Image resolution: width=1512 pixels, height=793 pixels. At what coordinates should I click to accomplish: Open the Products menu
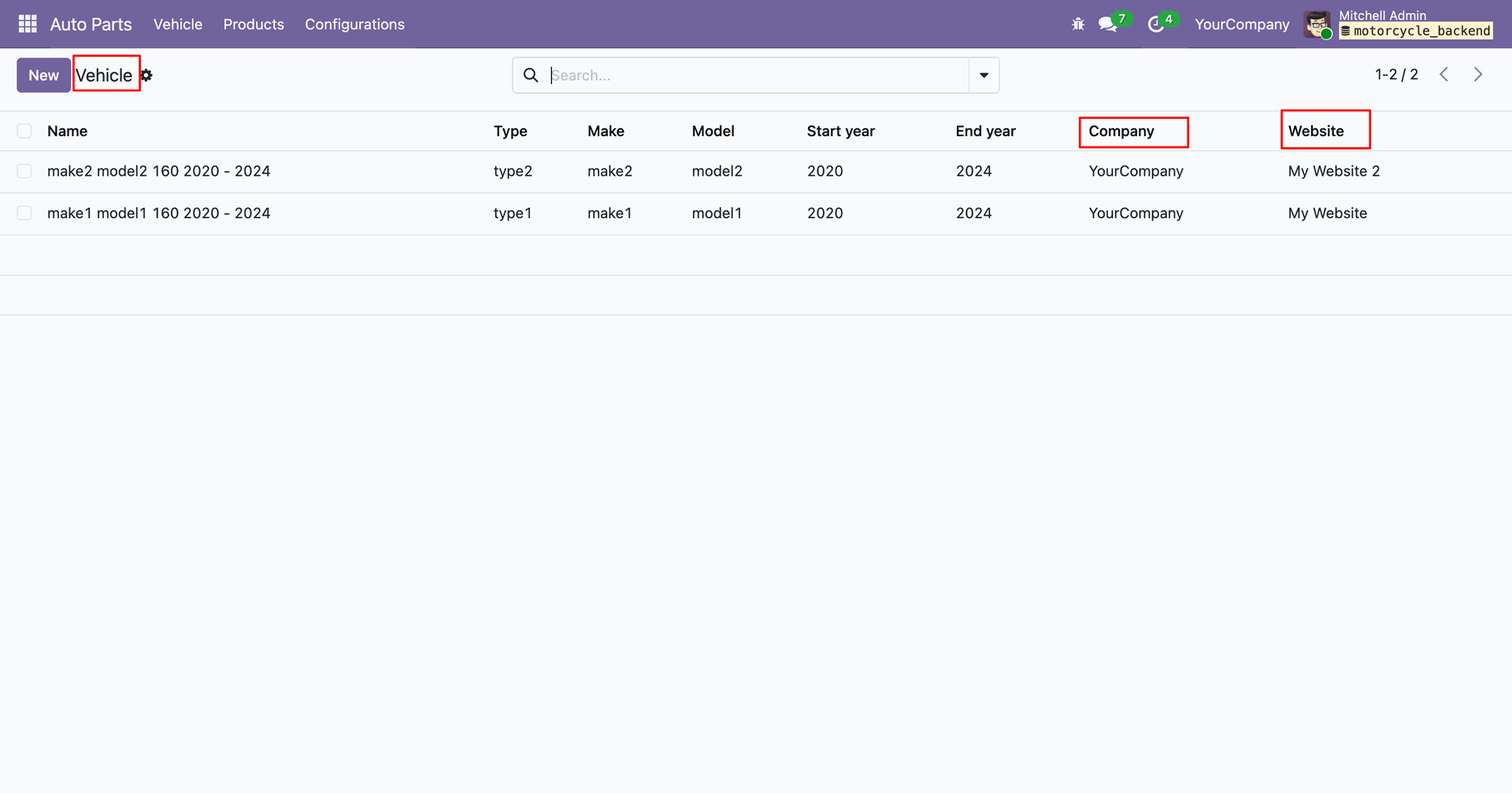(x=254, y=24)
